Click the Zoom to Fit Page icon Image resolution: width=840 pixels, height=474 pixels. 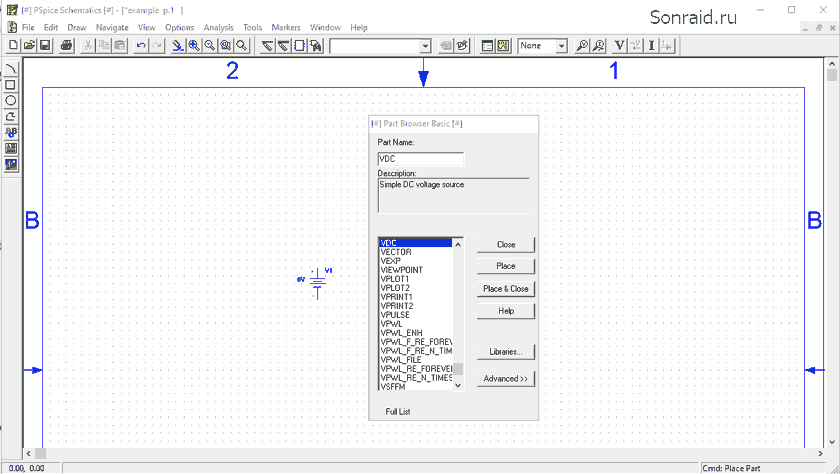[242, 46]
